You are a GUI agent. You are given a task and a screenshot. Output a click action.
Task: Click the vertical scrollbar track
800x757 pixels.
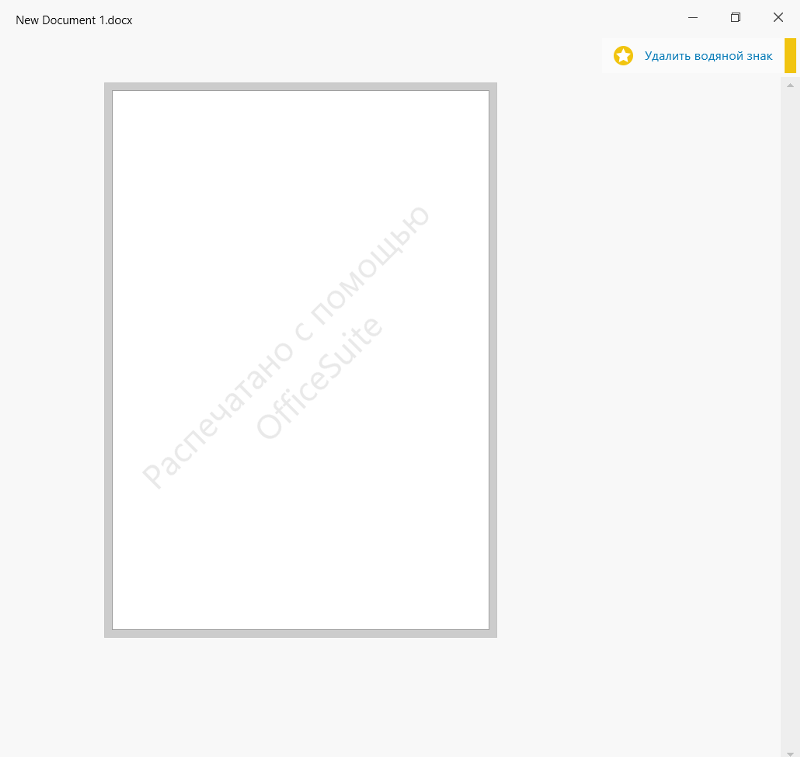click(x=790, y=418)
